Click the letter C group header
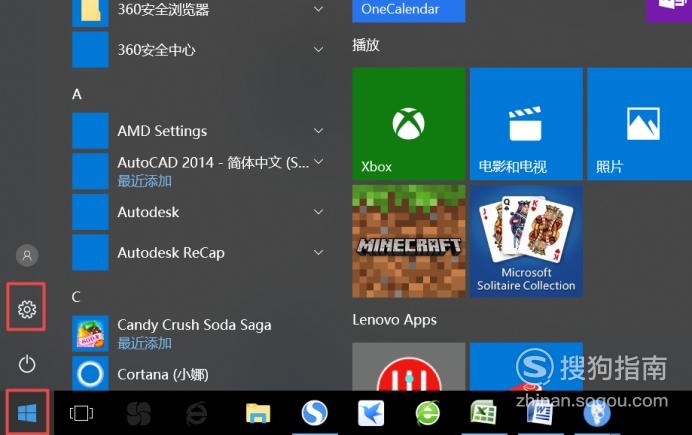This screenshot has height=435, width=692. pyautogui.click(x=76, y=296)
